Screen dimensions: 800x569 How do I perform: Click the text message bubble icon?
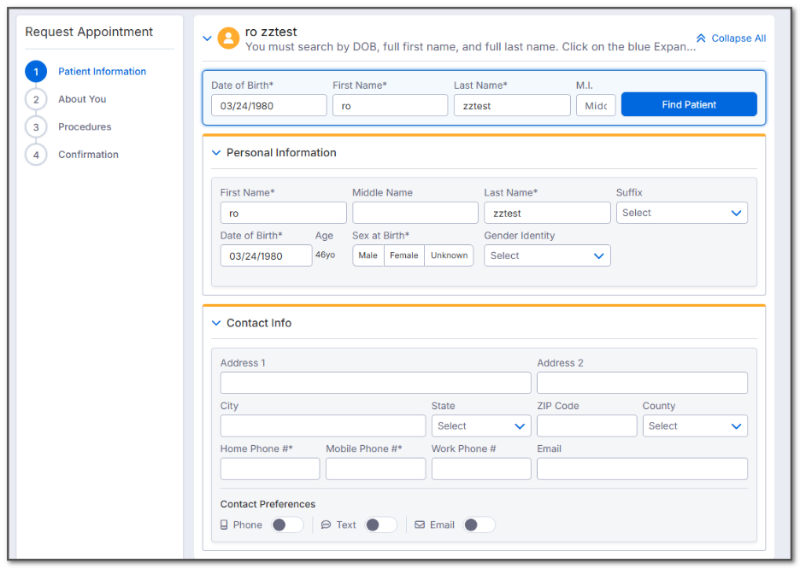coord(326,525)
